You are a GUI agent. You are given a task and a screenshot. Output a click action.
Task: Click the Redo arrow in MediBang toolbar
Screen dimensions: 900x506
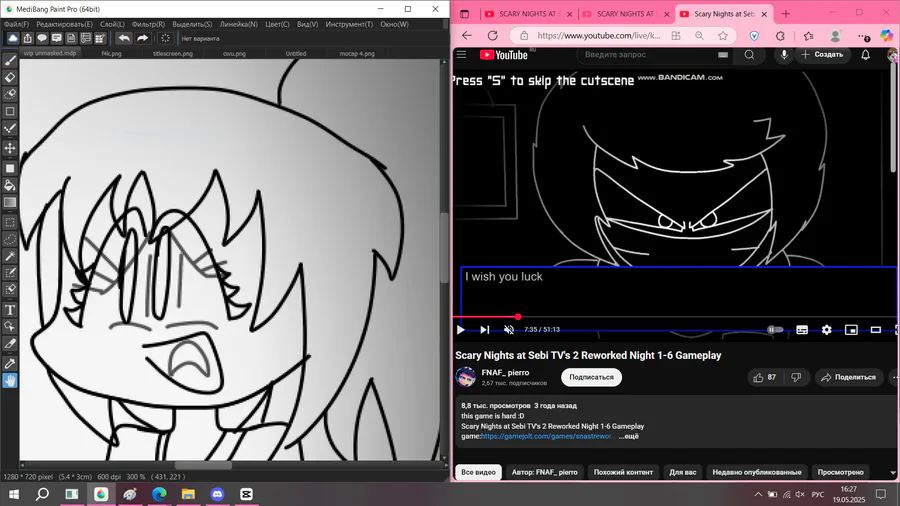[142, 38]
